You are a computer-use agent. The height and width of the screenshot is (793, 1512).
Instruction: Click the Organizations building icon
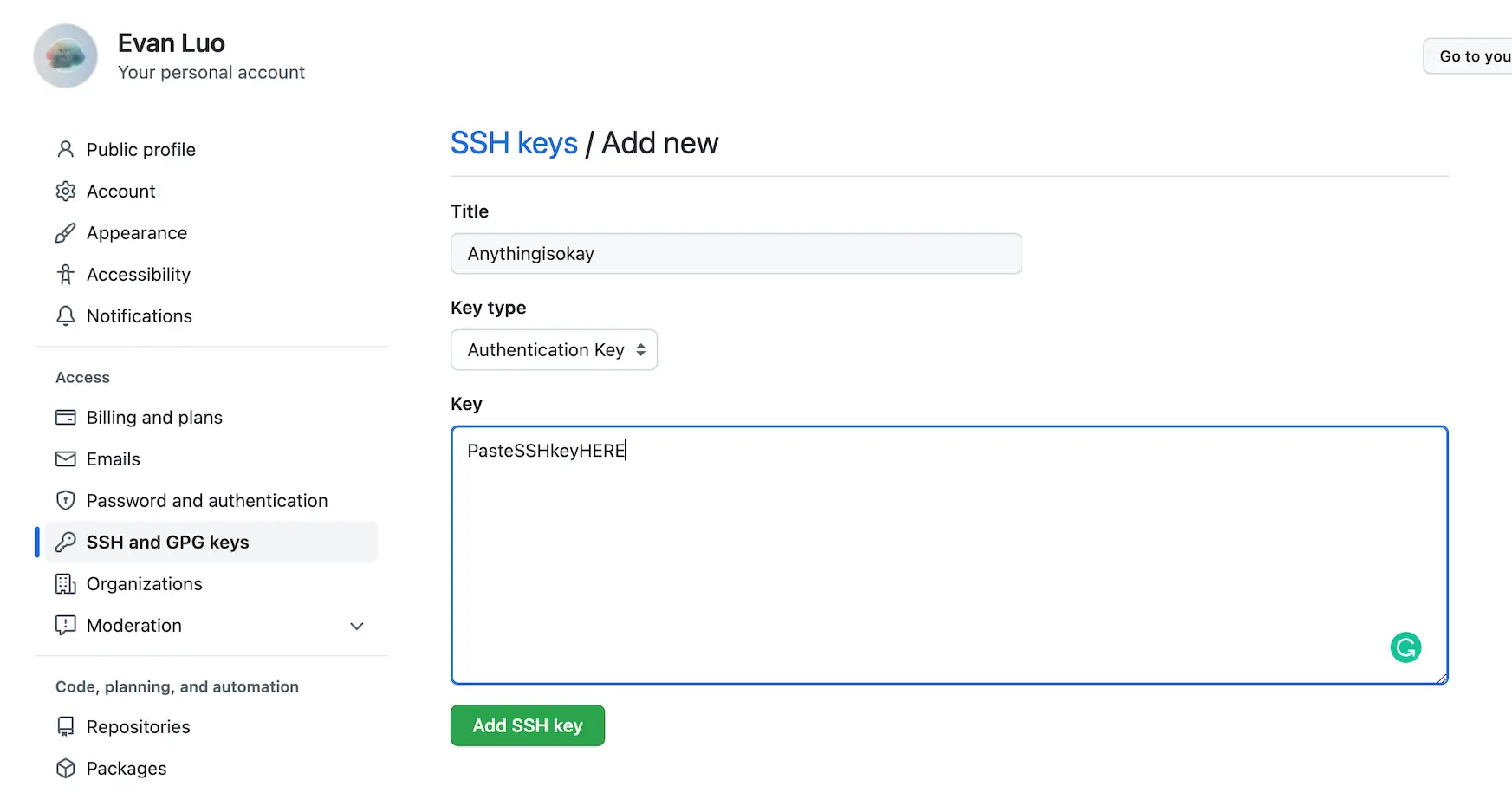tap(66, 583)
